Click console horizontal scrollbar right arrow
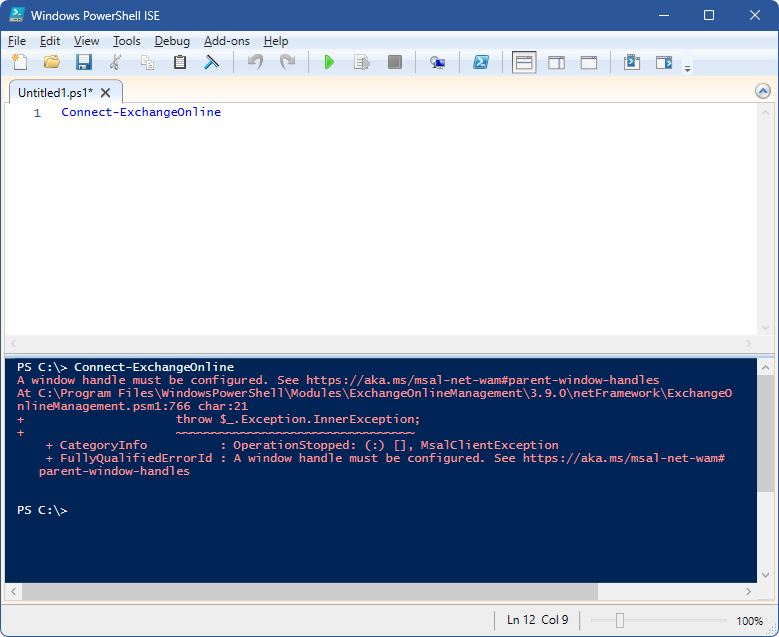The image size is (779, 637). tap(748, 591)
